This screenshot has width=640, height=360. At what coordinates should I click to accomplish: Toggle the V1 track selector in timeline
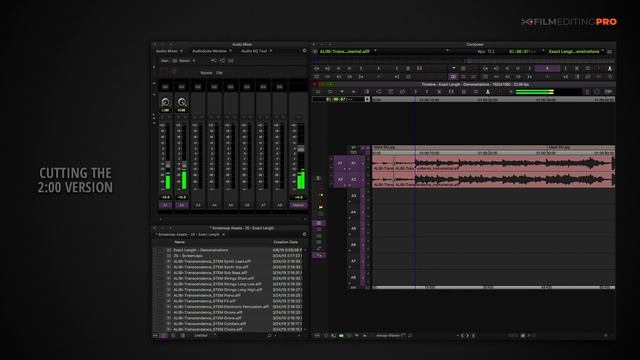[353, 147]
